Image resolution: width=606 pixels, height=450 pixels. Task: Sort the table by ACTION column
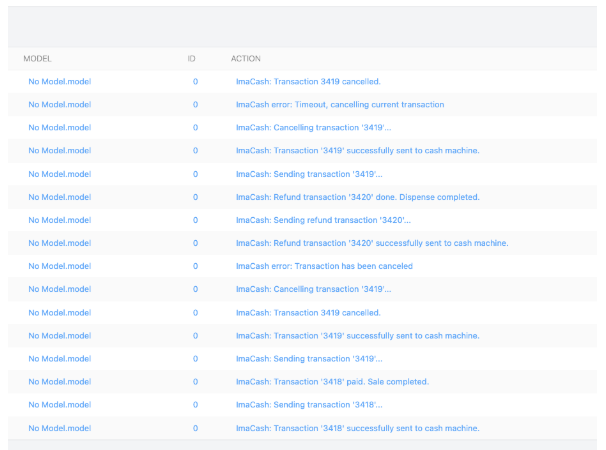(x=246, y=59)
